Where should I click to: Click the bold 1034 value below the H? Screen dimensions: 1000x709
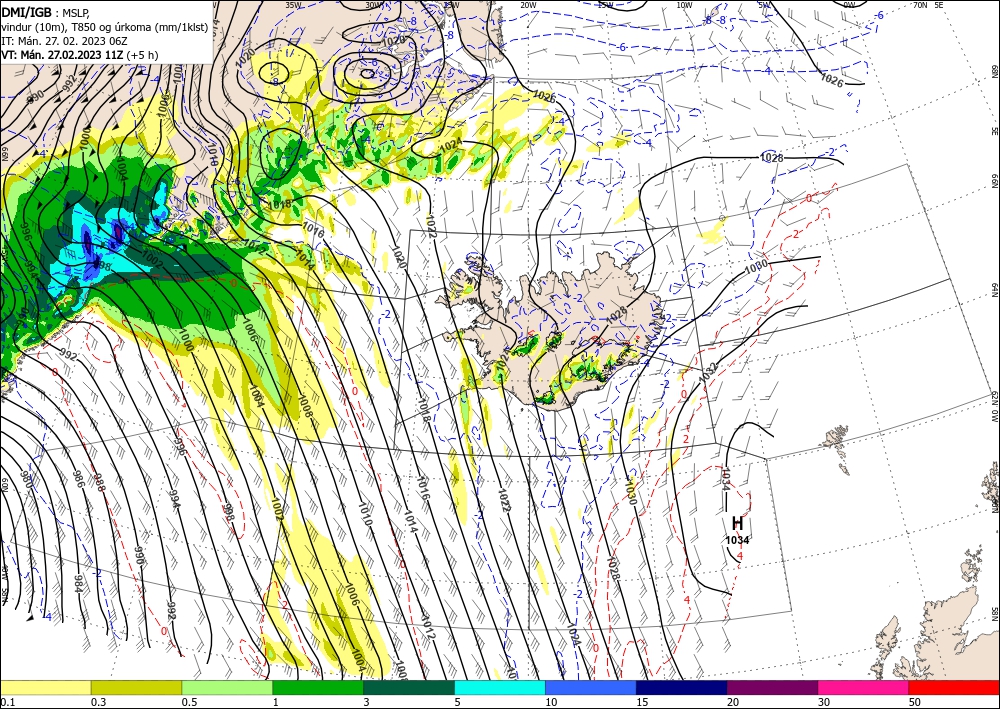[737, 540]
